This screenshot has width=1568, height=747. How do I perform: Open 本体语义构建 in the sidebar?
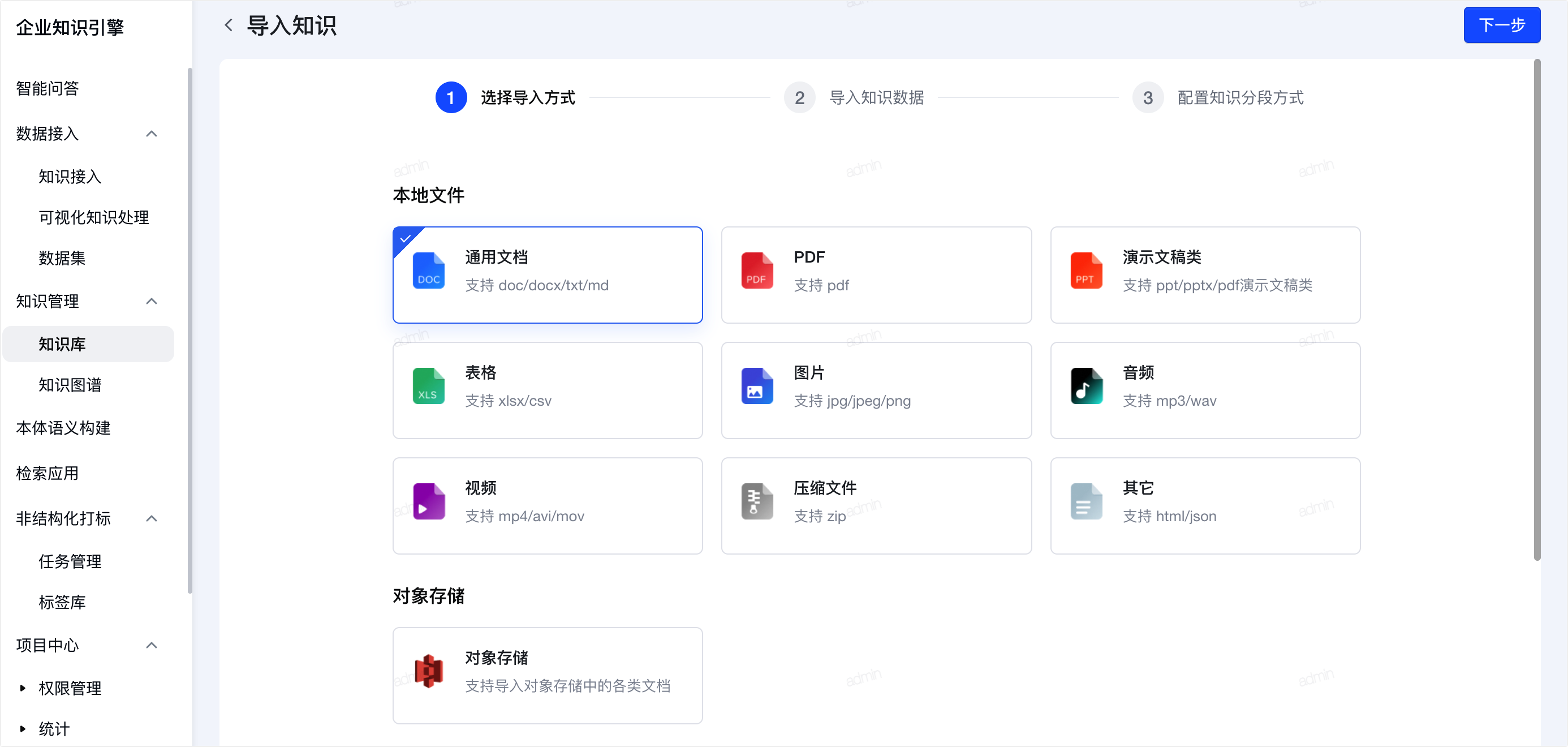tap(63, 428)
